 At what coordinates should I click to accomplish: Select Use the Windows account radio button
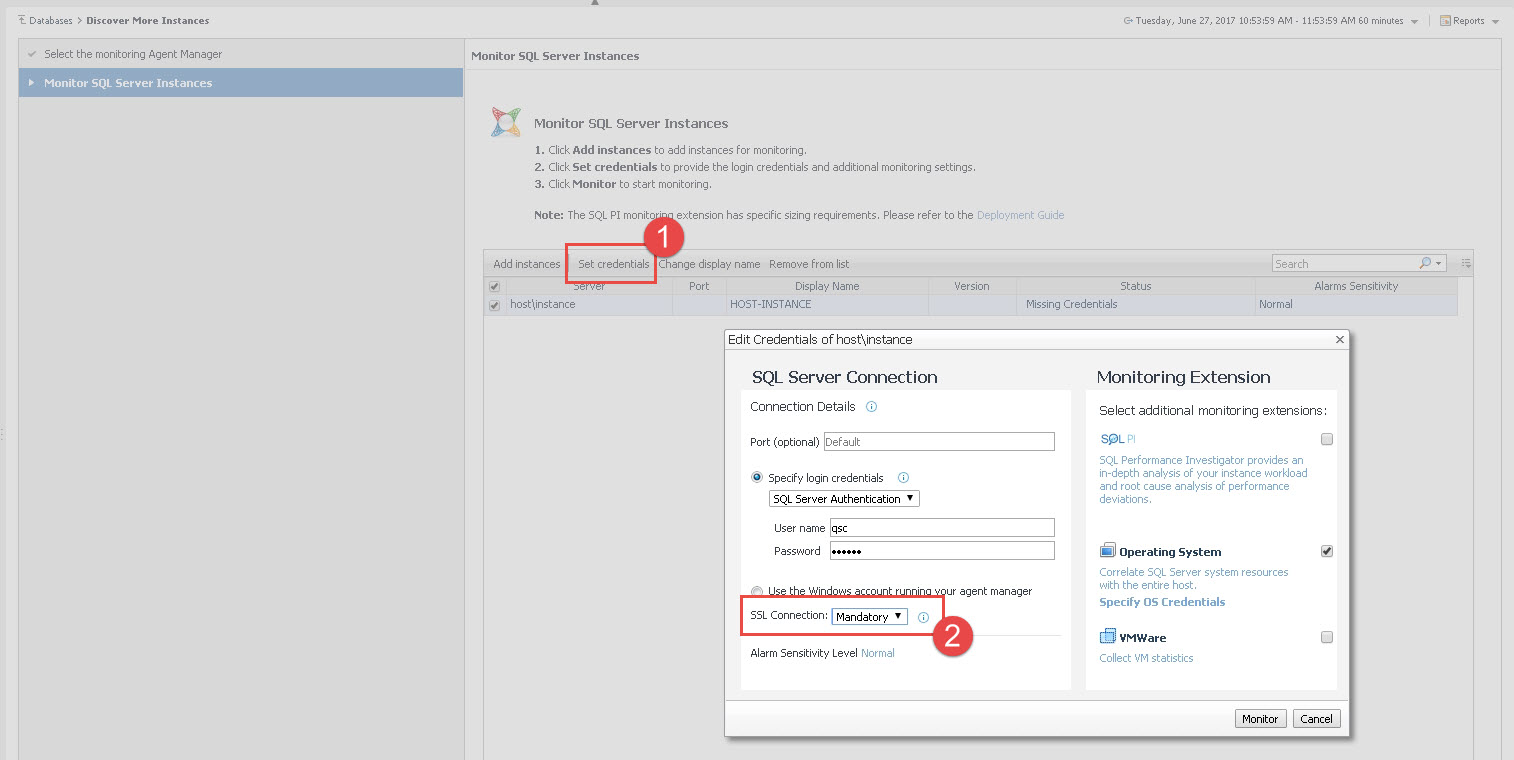[x=757, y=591]
